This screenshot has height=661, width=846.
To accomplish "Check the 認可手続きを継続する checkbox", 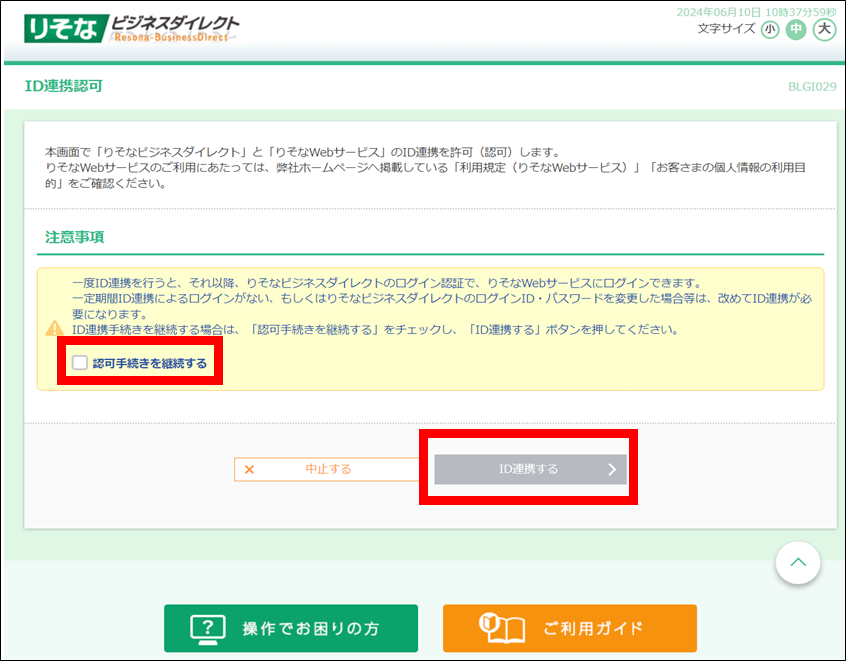I will point(80,363).
